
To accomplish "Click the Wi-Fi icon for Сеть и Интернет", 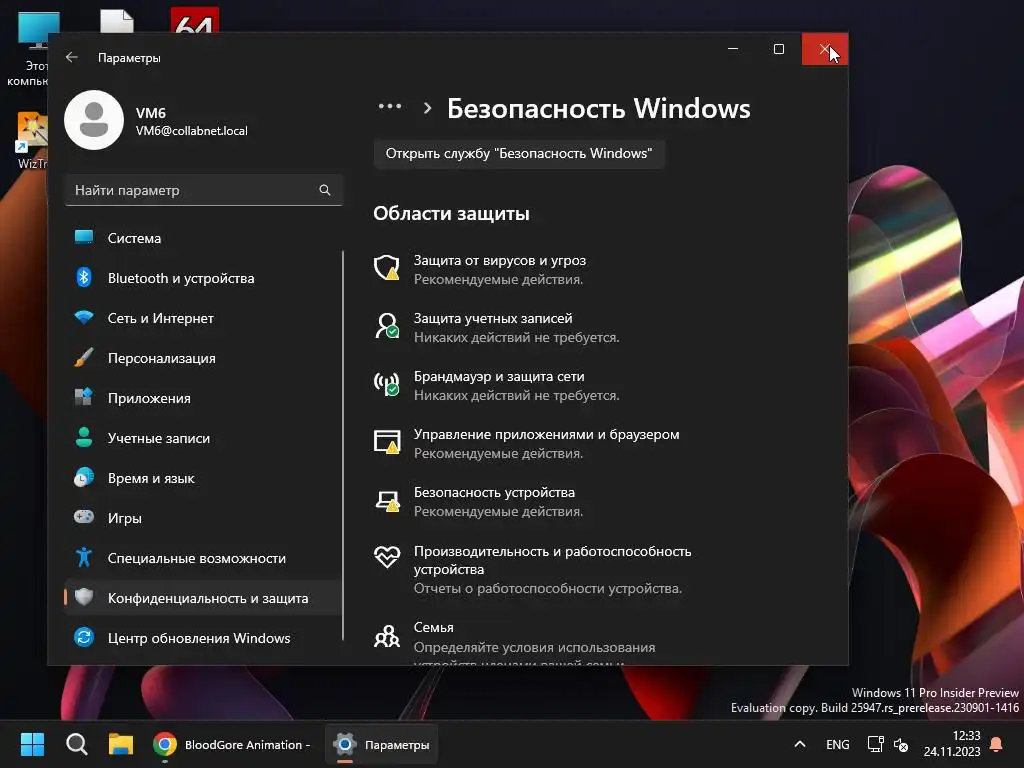I will tap(84, 318).
